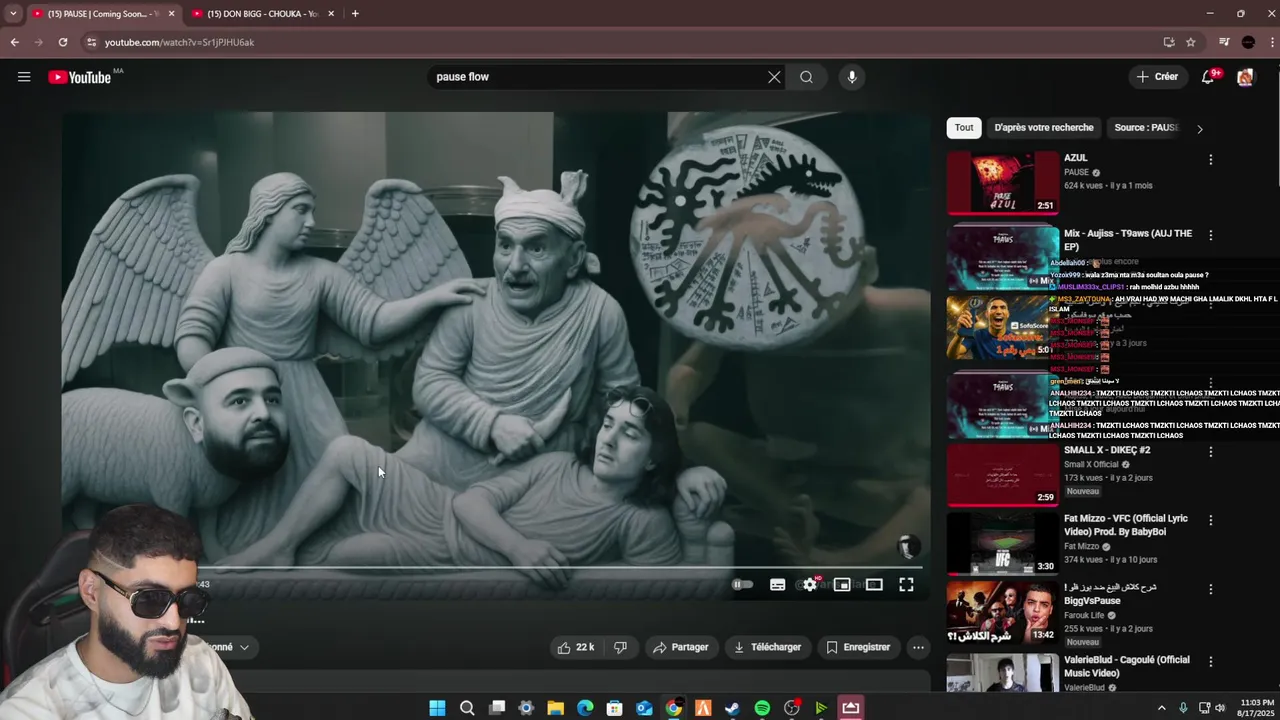Bookmark this page with the star
The image size is (1280, 720).
pyautogui.click(x=1191, y=42)
